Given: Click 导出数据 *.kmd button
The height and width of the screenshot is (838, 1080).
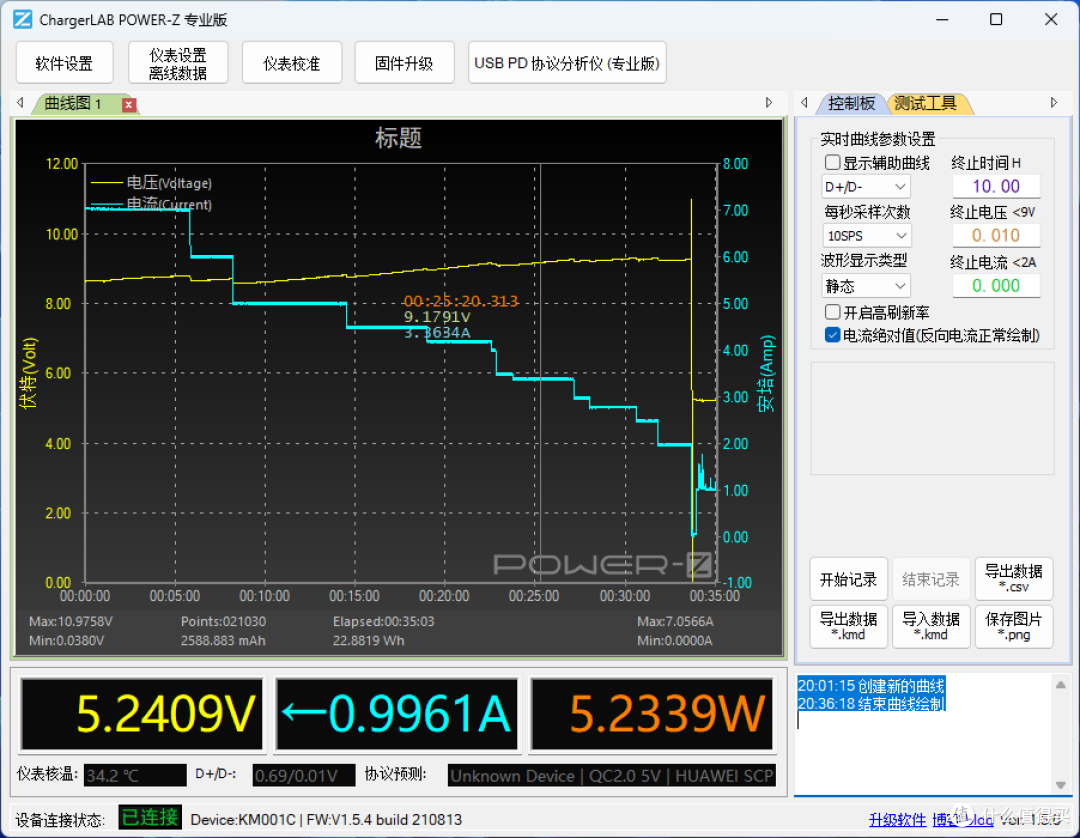Looking at the screenshot, I should click(848, 627).
